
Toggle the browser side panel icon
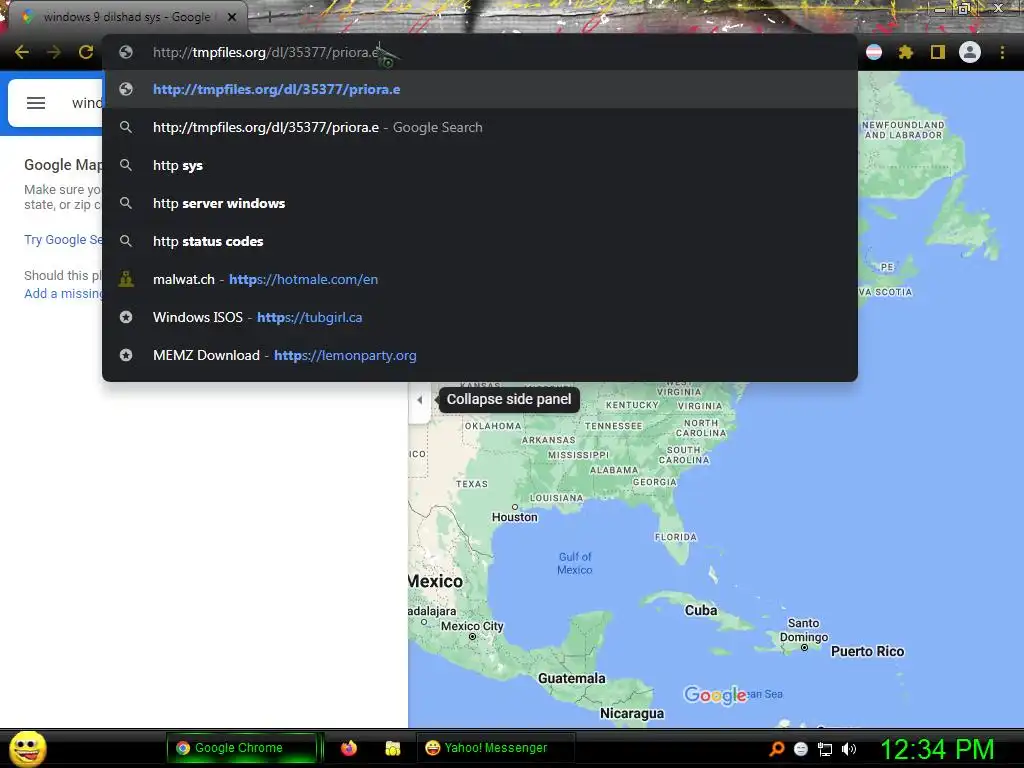click(x=938, y=52)
